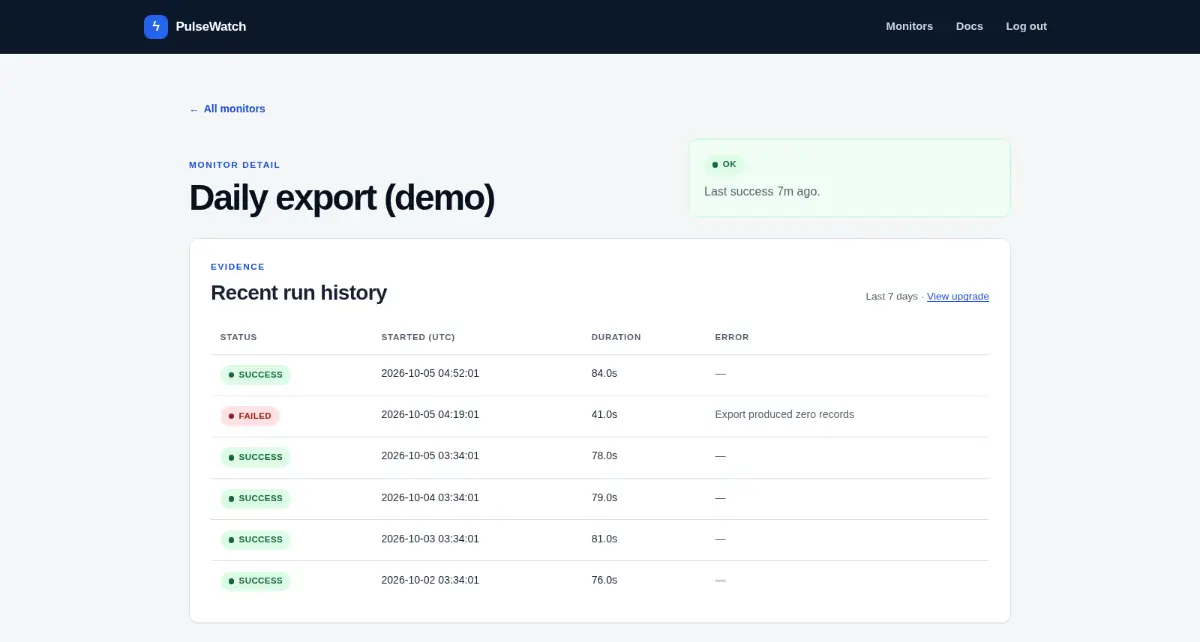Click the SUCCESS badge for 2026-10-02 run
Image resolution: width=1200 pixels, height=642 pixels.
point(256,581)
